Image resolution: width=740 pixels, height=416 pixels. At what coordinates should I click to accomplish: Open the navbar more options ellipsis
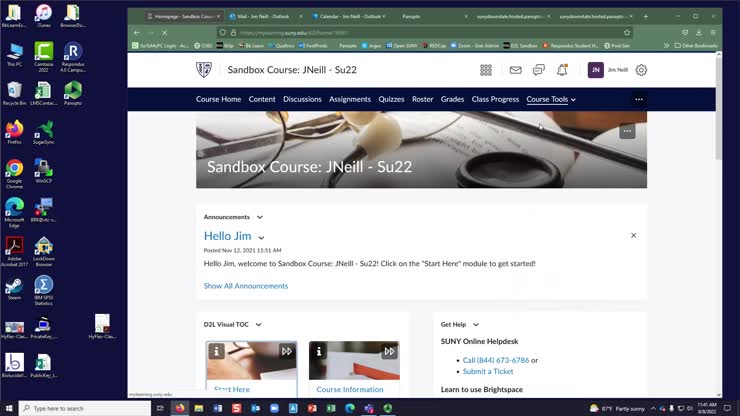click(x=639, y=100)
